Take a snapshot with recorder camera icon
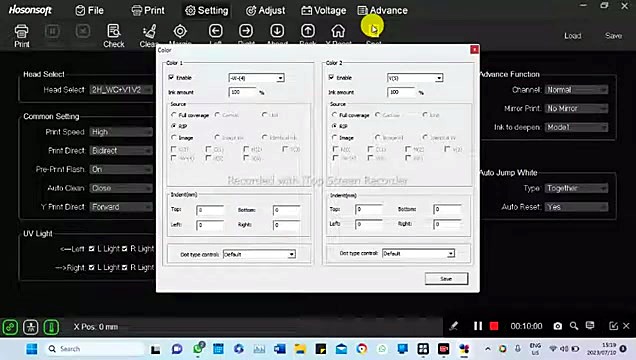636x360 pixels. [558, 326]
